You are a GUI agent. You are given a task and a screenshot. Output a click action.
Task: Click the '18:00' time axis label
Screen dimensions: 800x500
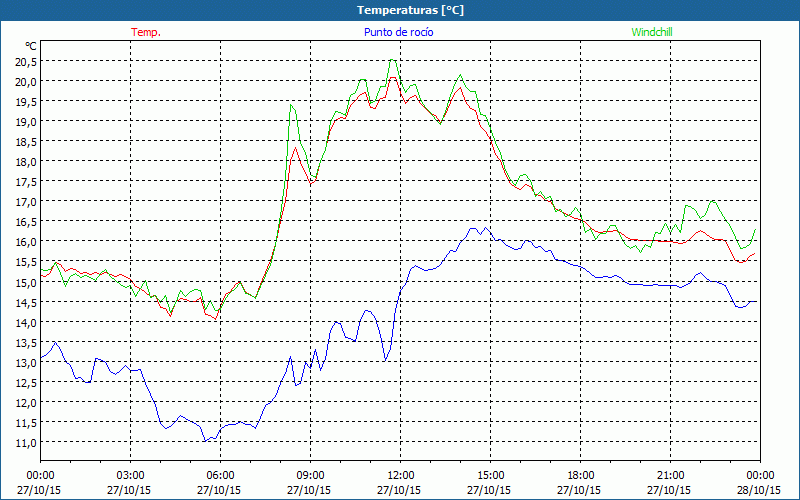[x=581, y=476]
